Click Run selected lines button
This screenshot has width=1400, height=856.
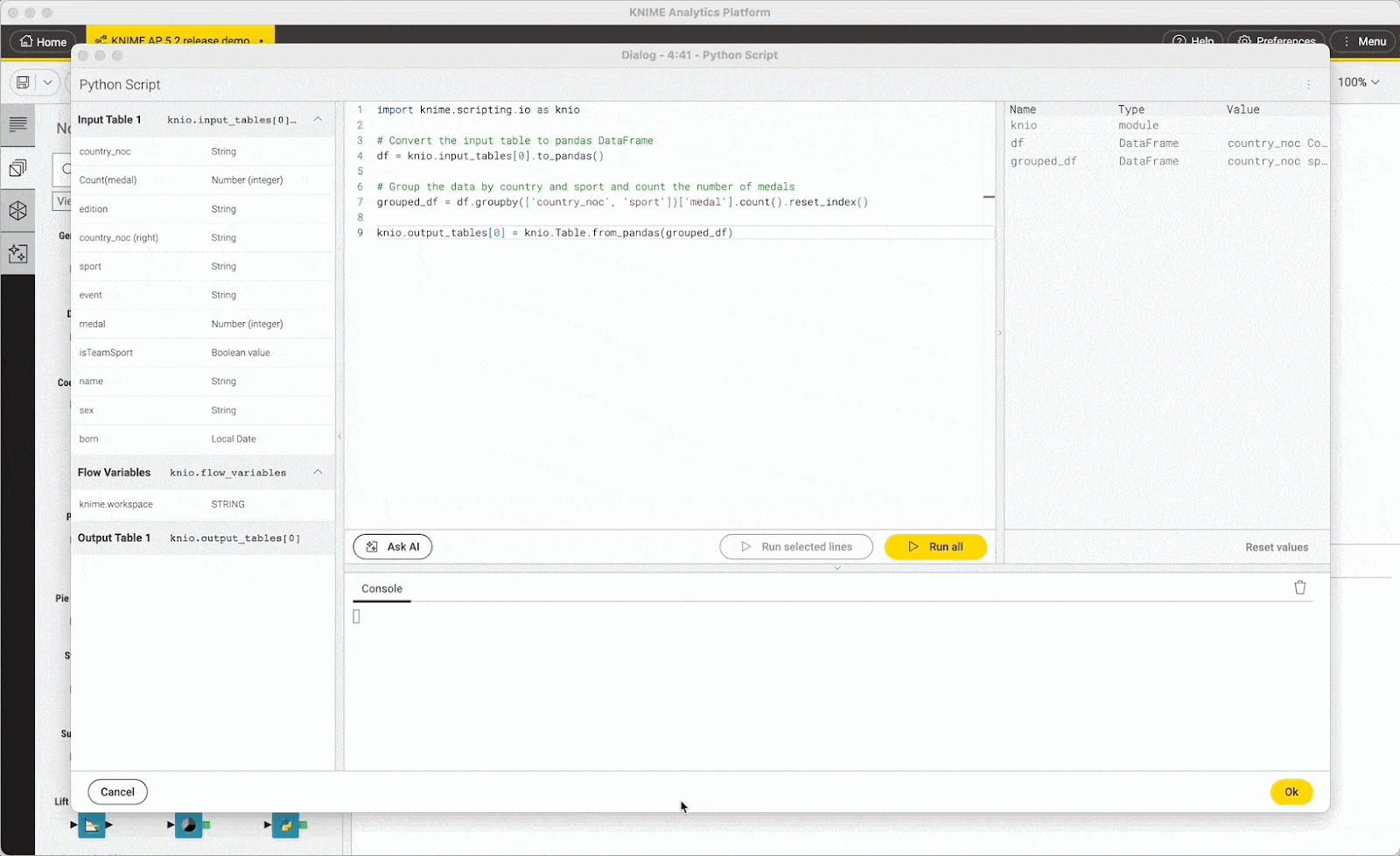point(796,546)
